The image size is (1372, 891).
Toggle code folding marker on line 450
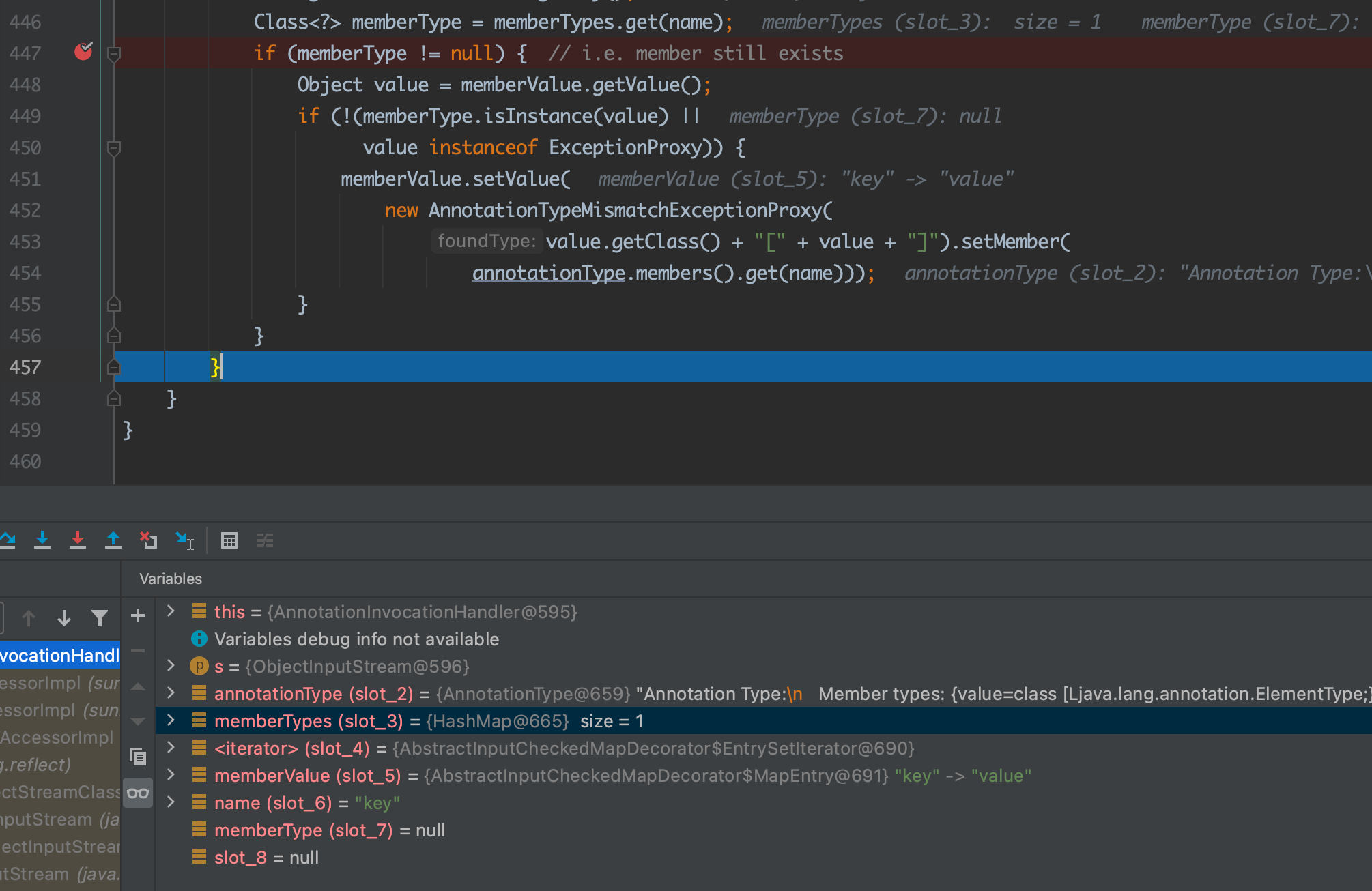click(x=114, y=147)
